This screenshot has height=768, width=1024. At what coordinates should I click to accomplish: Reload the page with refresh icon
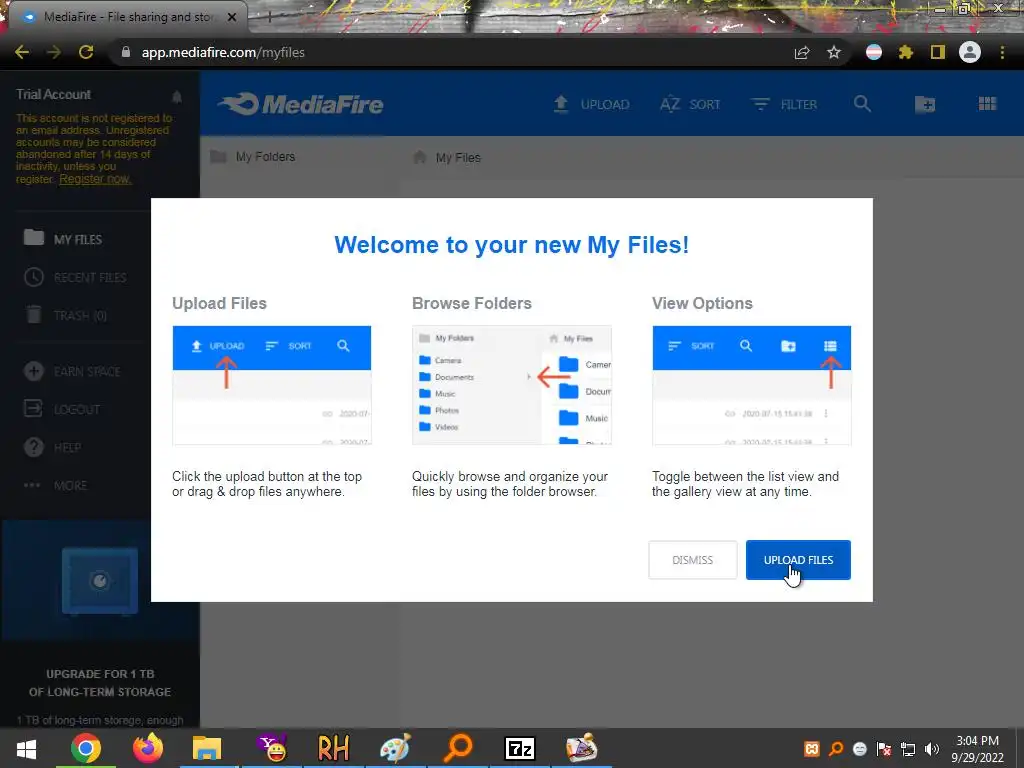click(x=86, y=52)
